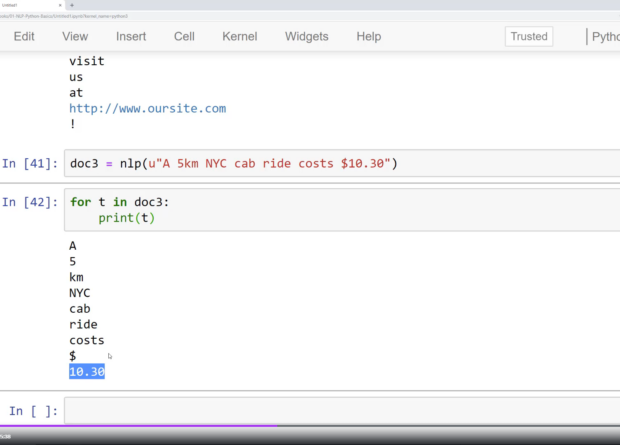Image resolution: width=620 pixels, height=445 pixels.
Task: Click the '!' output line
Action: pyautogui.click(x=73, y=124)
